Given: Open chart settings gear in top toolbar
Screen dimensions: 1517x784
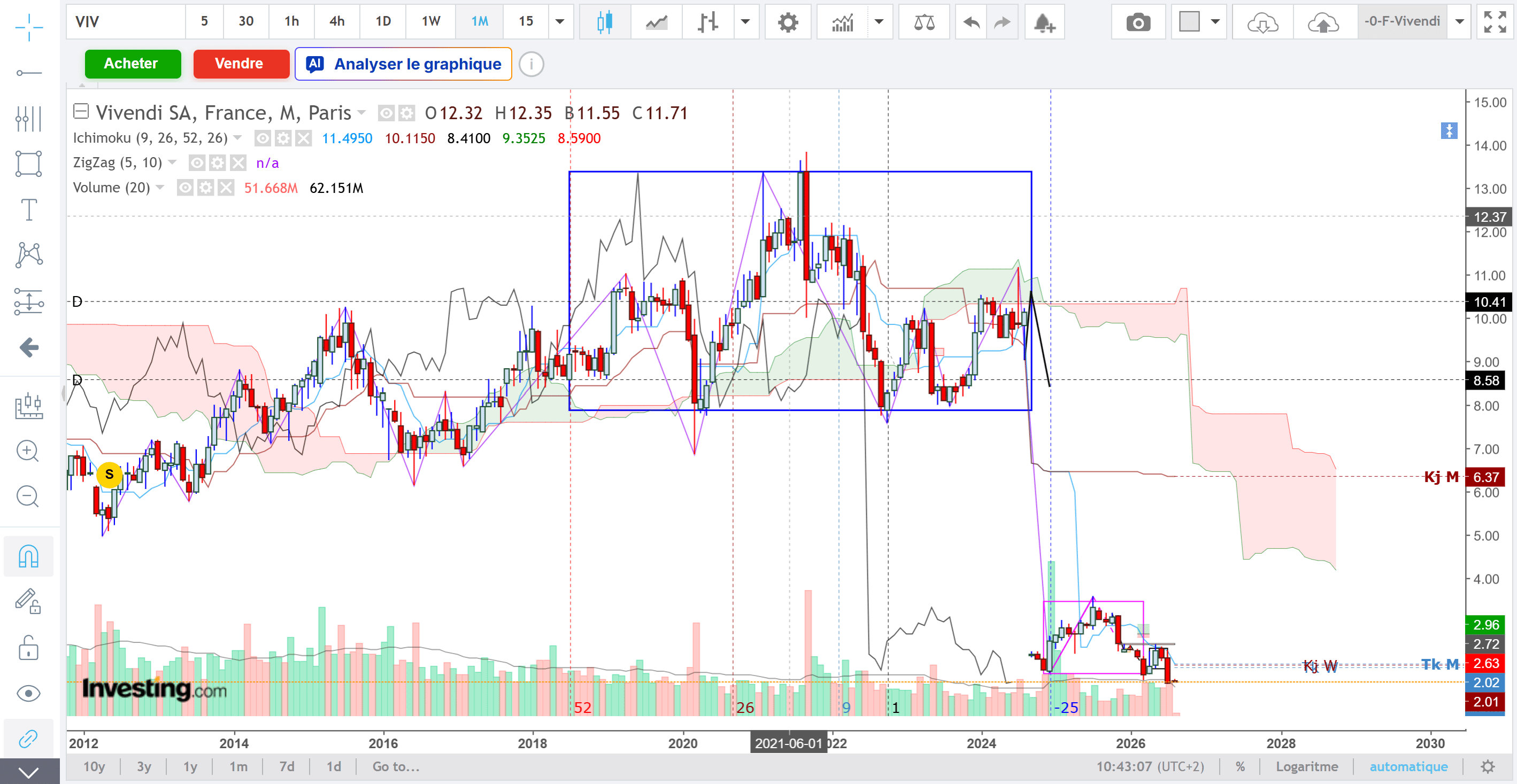Looking at the screenshot, I should click(788, 22).
